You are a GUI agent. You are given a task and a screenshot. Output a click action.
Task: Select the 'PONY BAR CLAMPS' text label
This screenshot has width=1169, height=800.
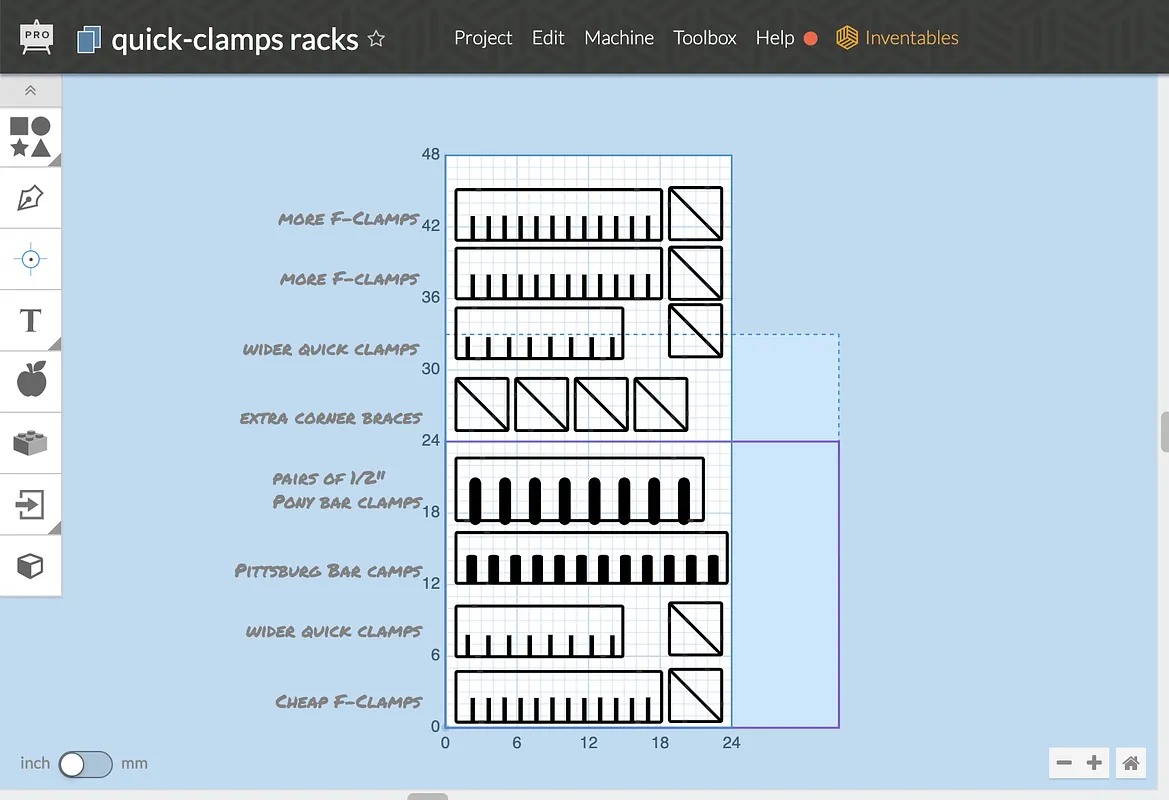pos(347,502)
